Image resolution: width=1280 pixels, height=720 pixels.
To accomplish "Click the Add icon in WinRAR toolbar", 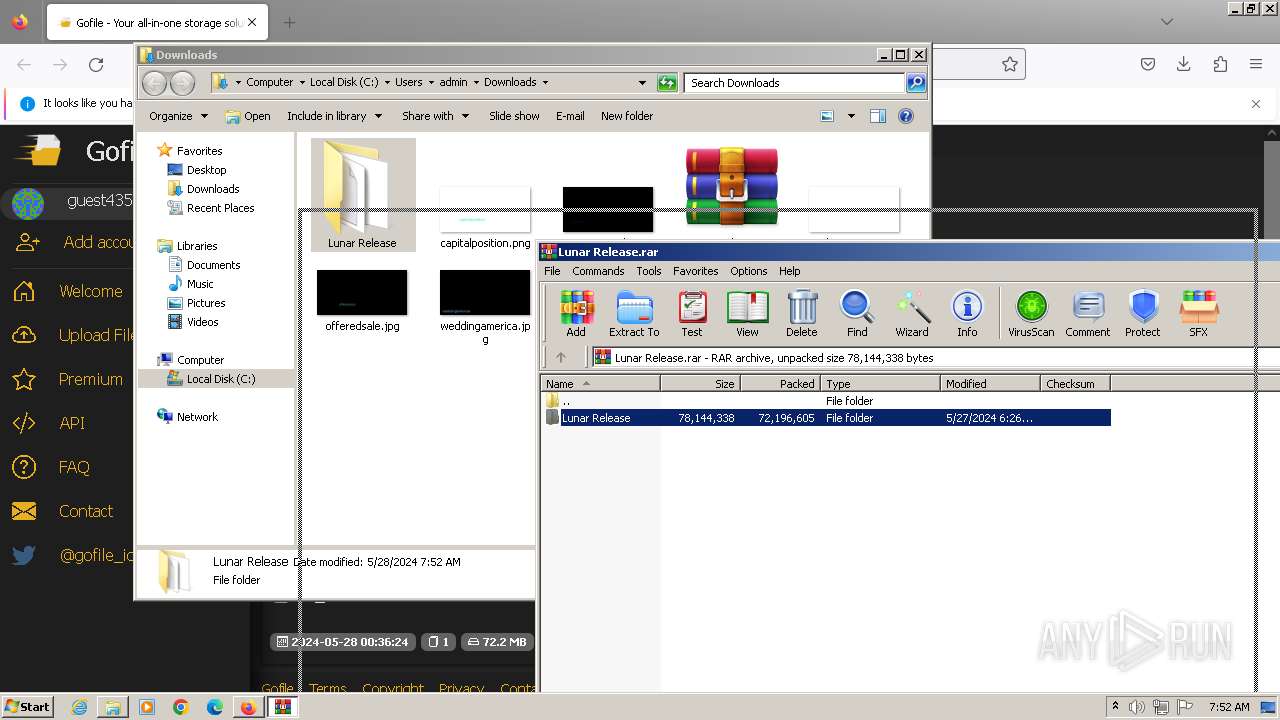I will click(576, 313).
